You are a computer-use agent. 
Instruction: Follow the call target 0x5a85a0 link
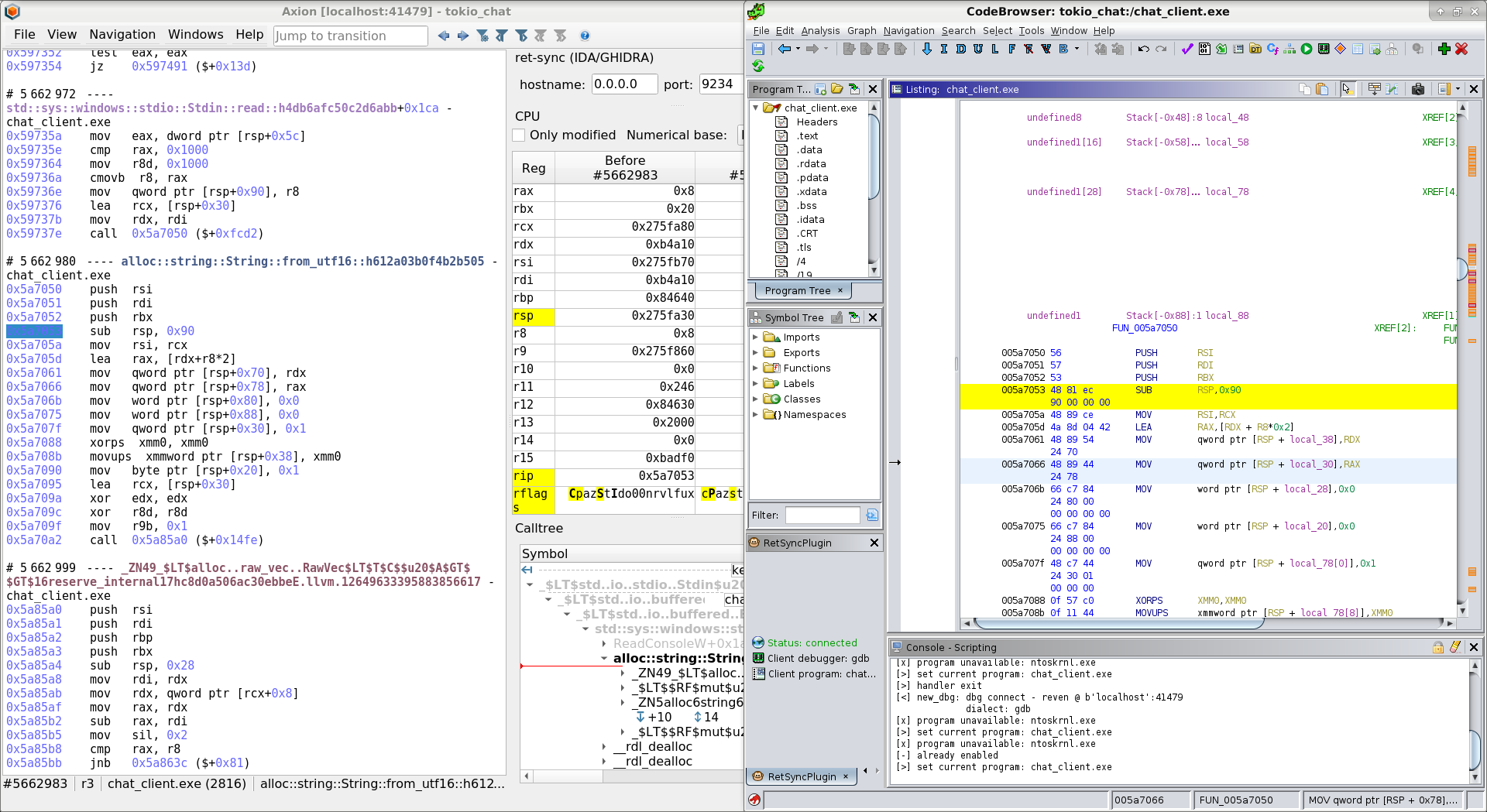[x=160, y=540]
